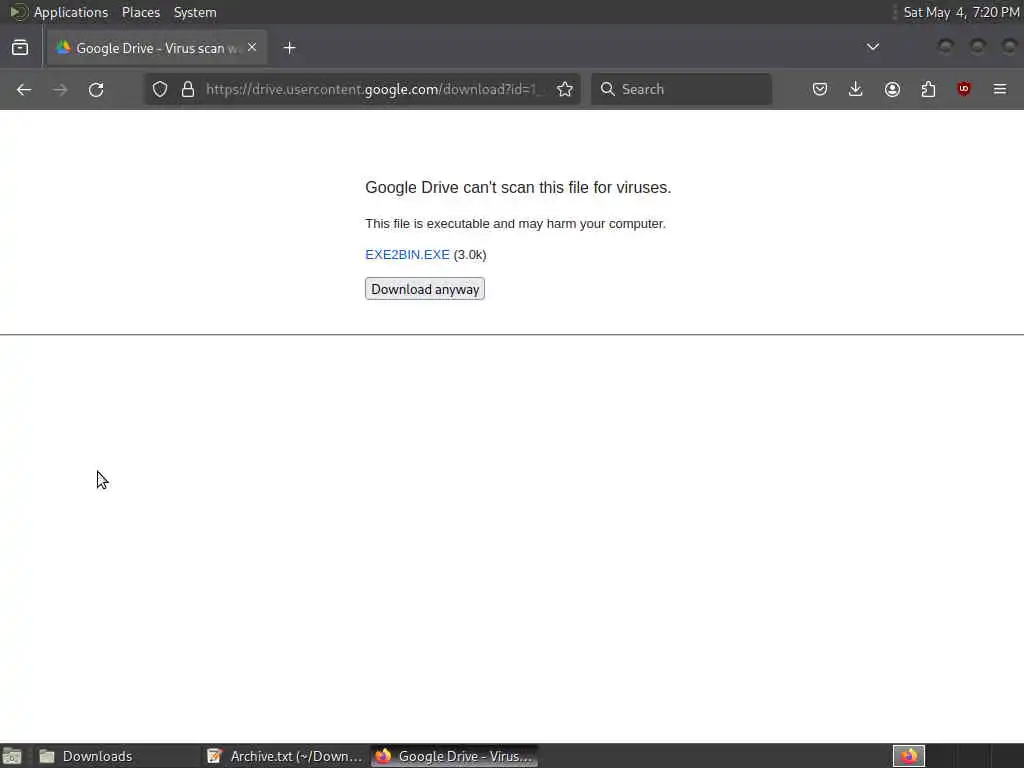
Task: Open Firefox account menu
Action: 892,89
